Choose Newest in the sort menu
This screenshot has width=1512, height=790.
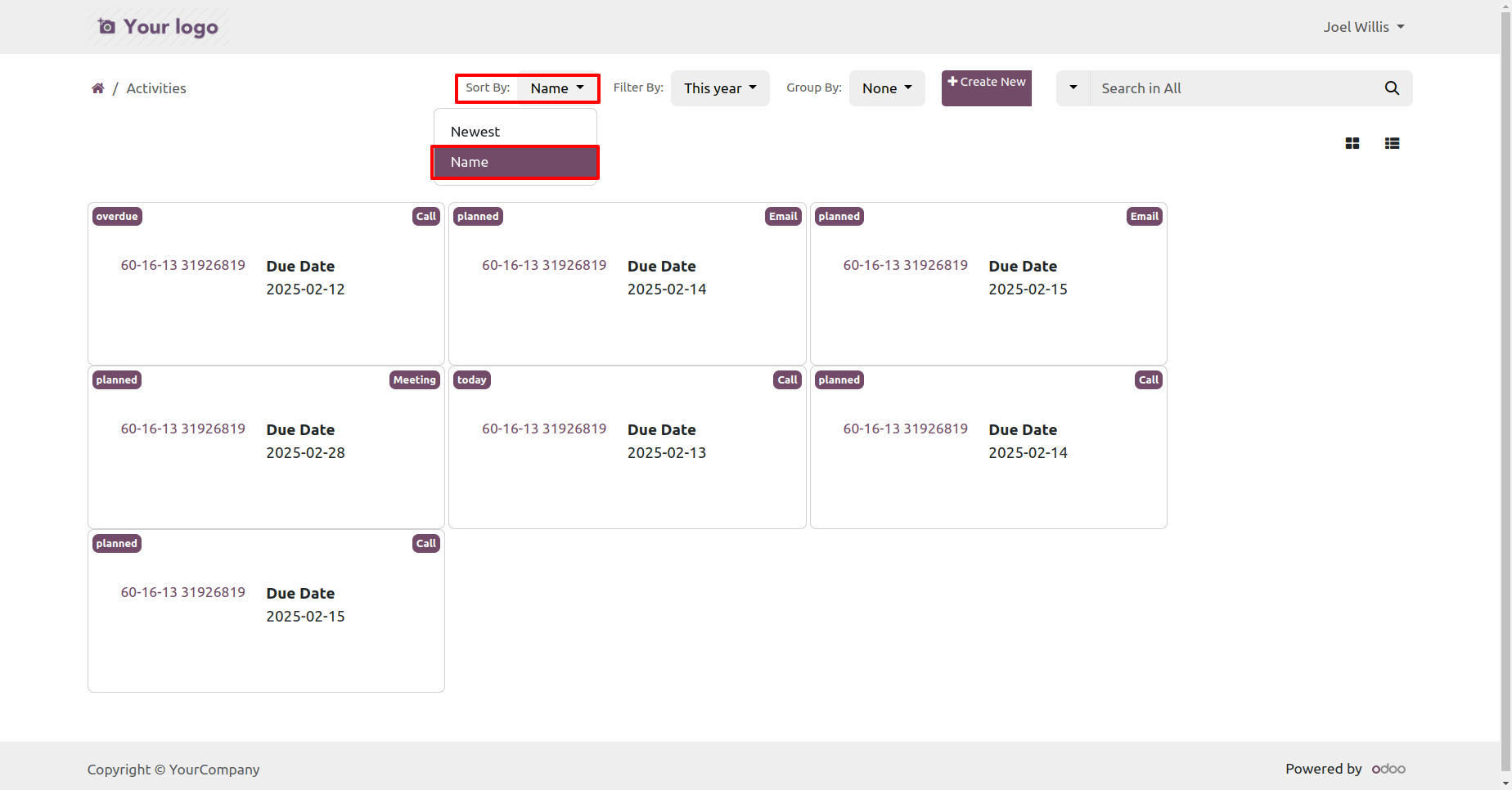click(515, 132)
